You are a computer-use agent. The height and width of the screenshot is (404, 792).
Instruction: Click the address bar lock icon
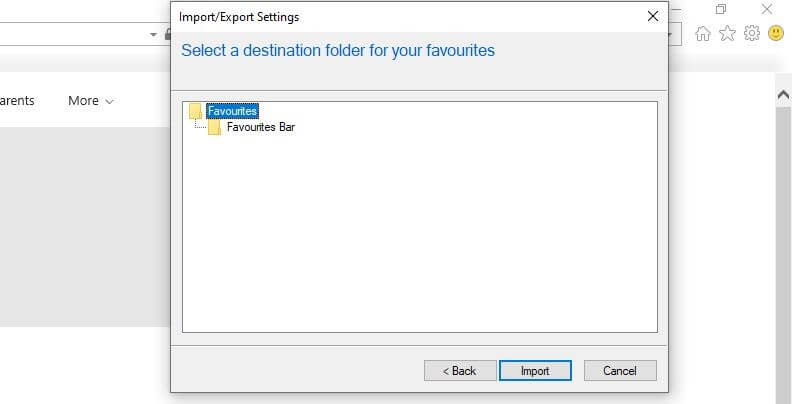click(x=168, y=34)
